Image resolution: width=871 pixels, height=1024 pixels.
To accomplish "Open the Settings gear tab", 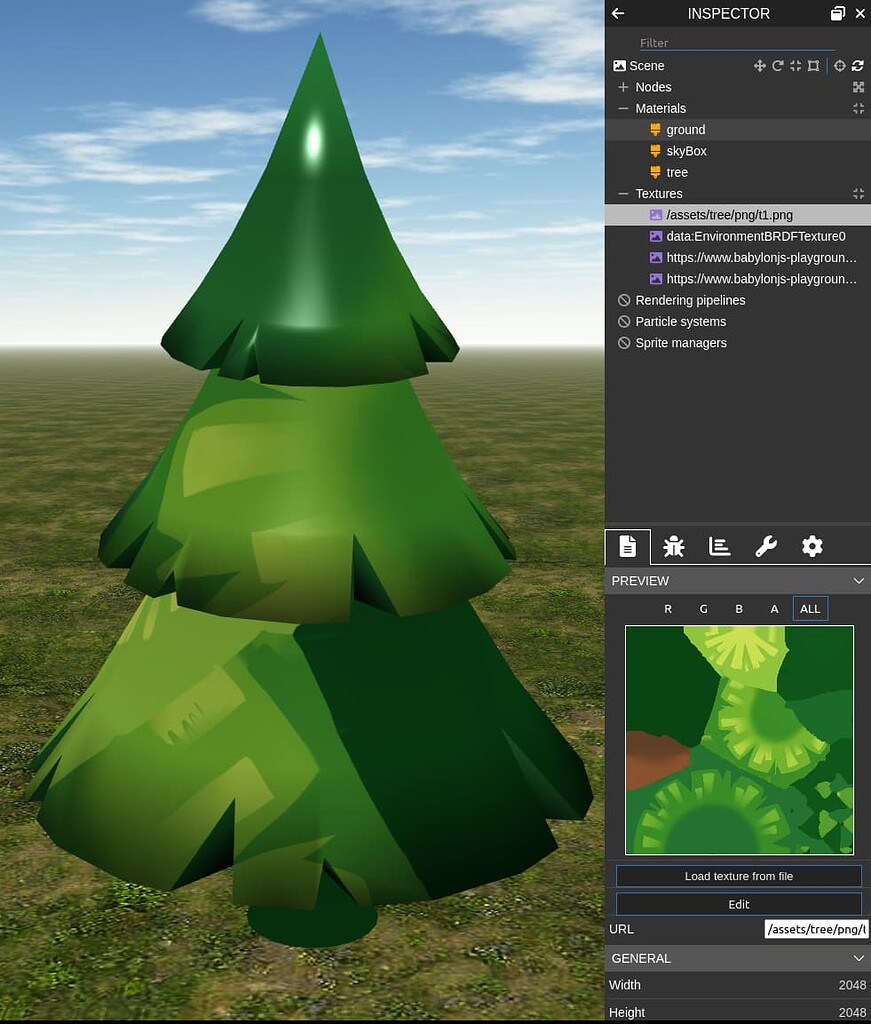I will [811, 546].
